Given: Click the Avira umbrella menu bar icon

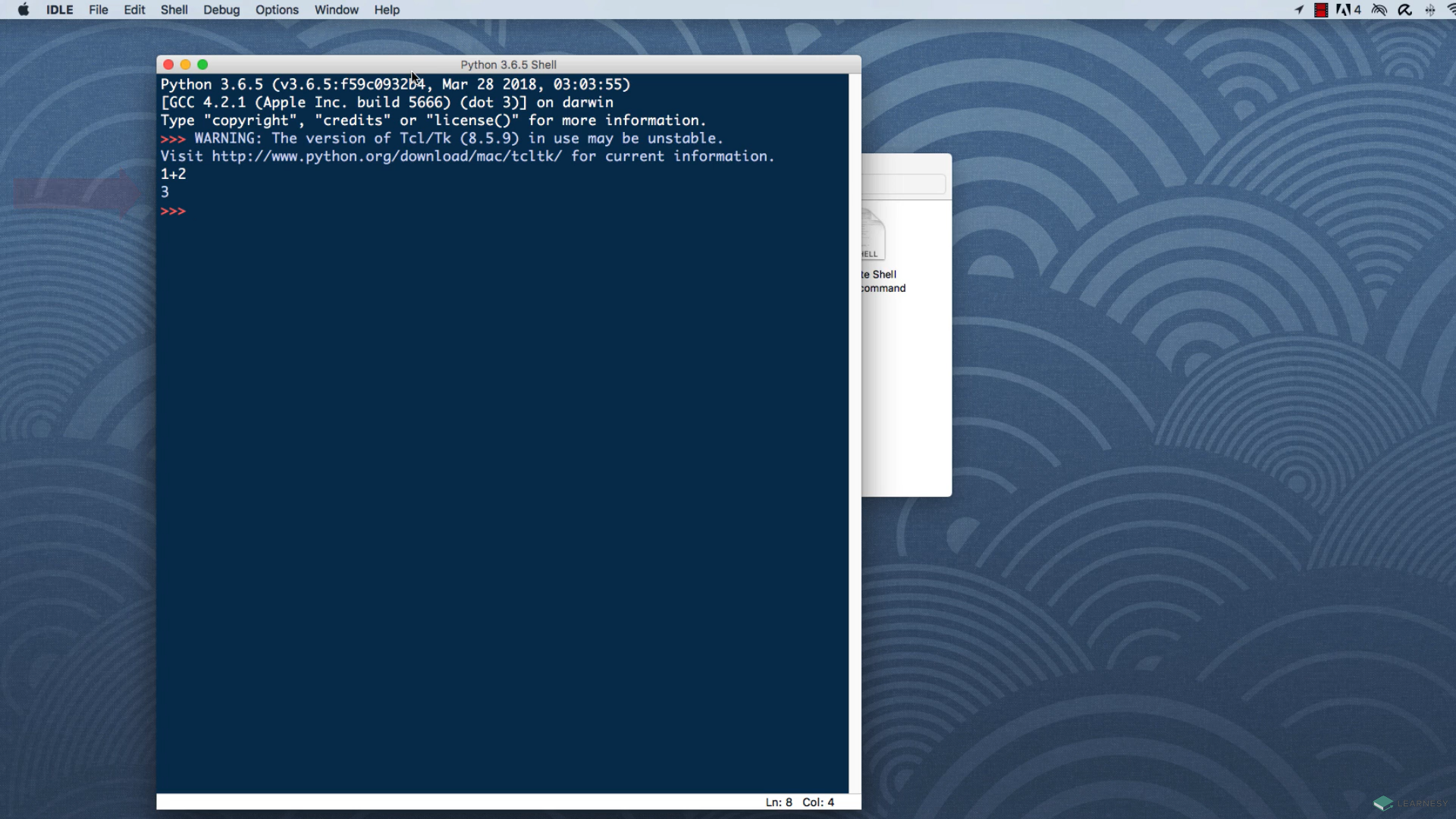Looking at the screenshot, I should point(1404,10).
